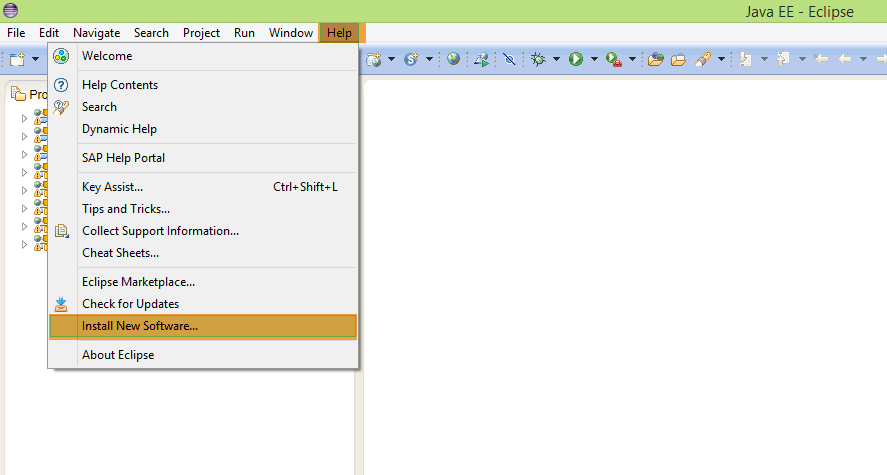Click the Debug bug icon
The width and height of the screenshot is (887, 475).
click(x=538, y=59)
